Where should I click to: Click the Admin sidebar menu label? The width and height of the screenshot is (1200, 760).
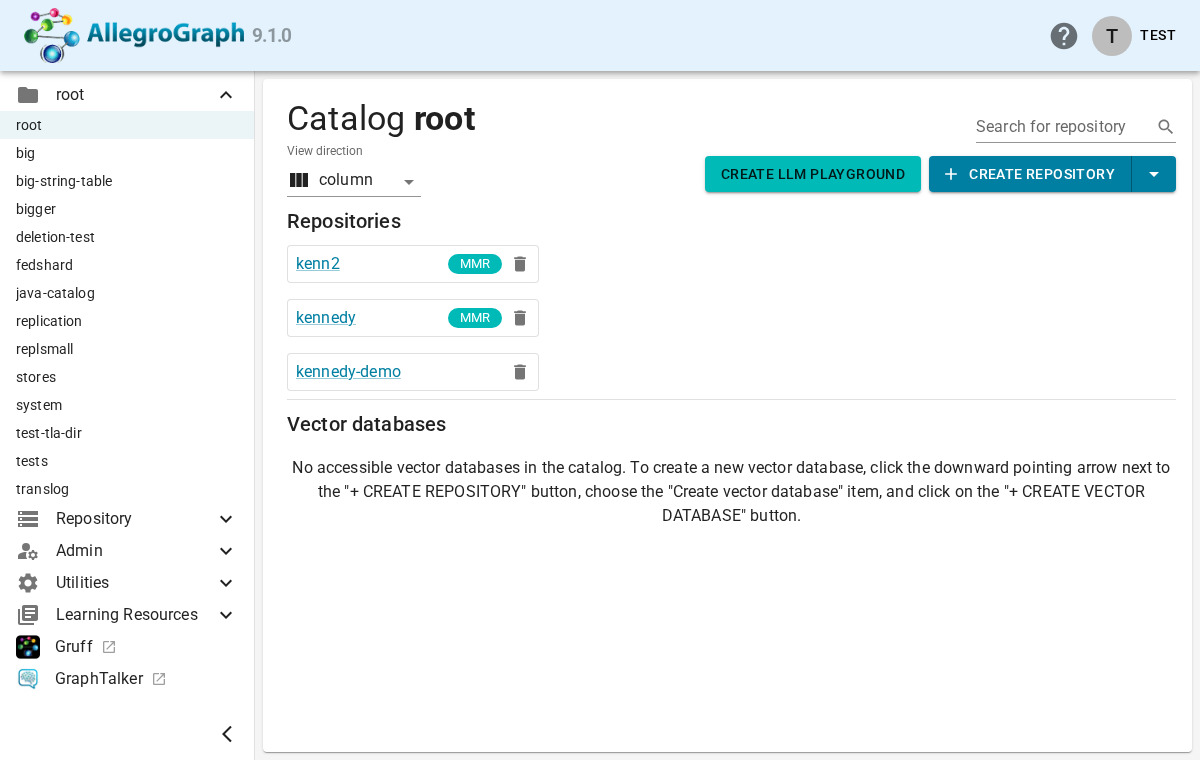coord(79,551)
